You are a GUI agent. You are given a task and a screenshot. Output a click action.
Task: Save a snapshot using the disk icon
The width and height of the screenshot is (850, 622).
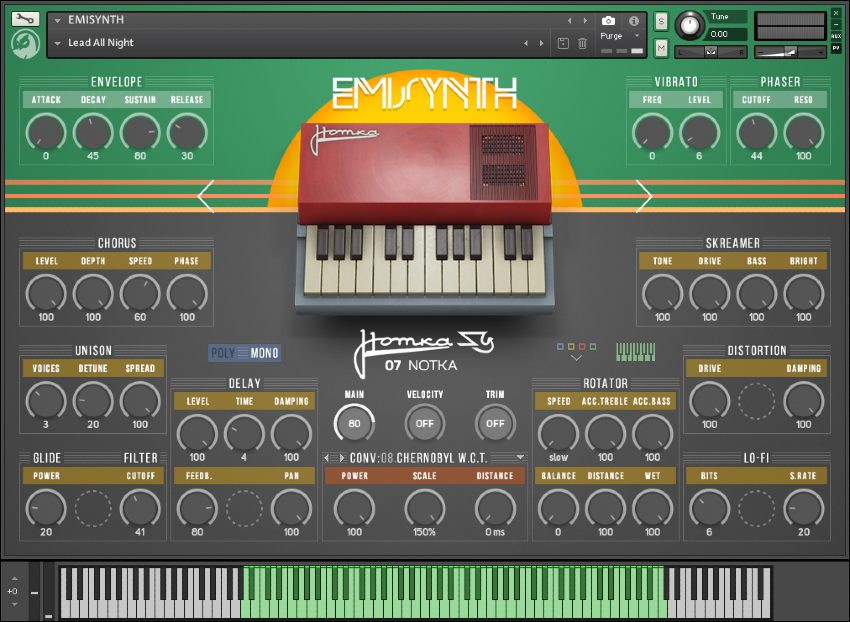(565, 43)
